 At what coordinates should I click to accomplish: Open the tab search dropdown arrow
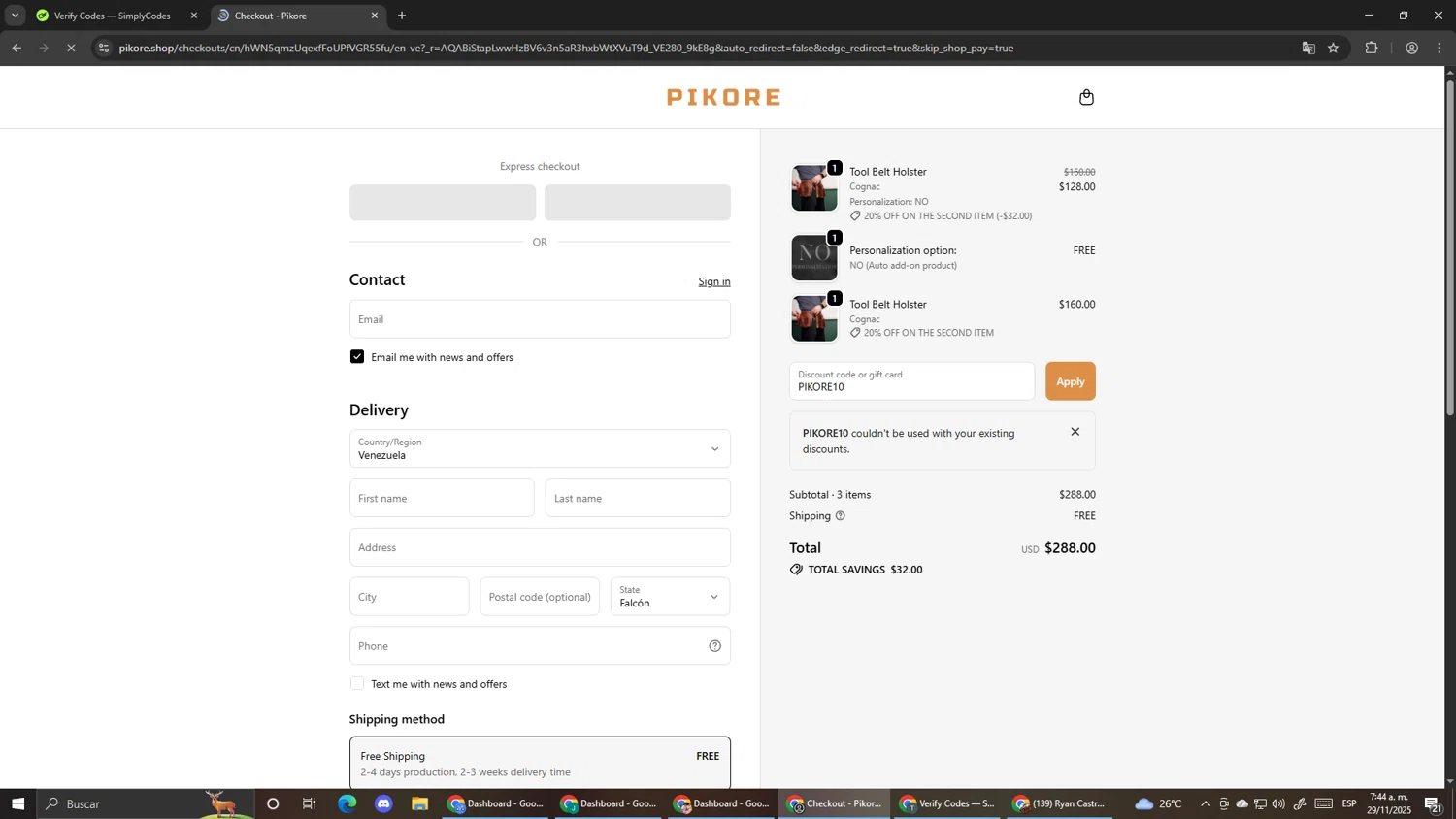click(x=15, y=16)
